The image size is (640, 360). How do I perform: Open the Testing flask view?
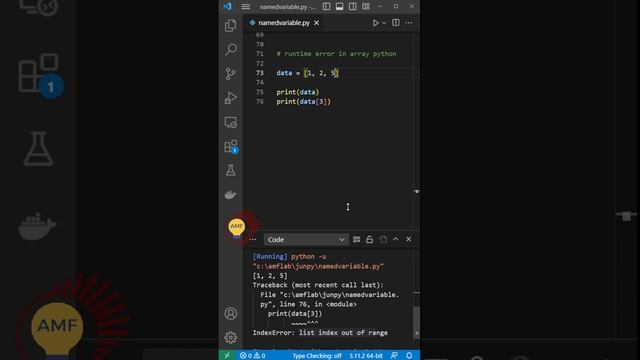[x=231, y=170]
